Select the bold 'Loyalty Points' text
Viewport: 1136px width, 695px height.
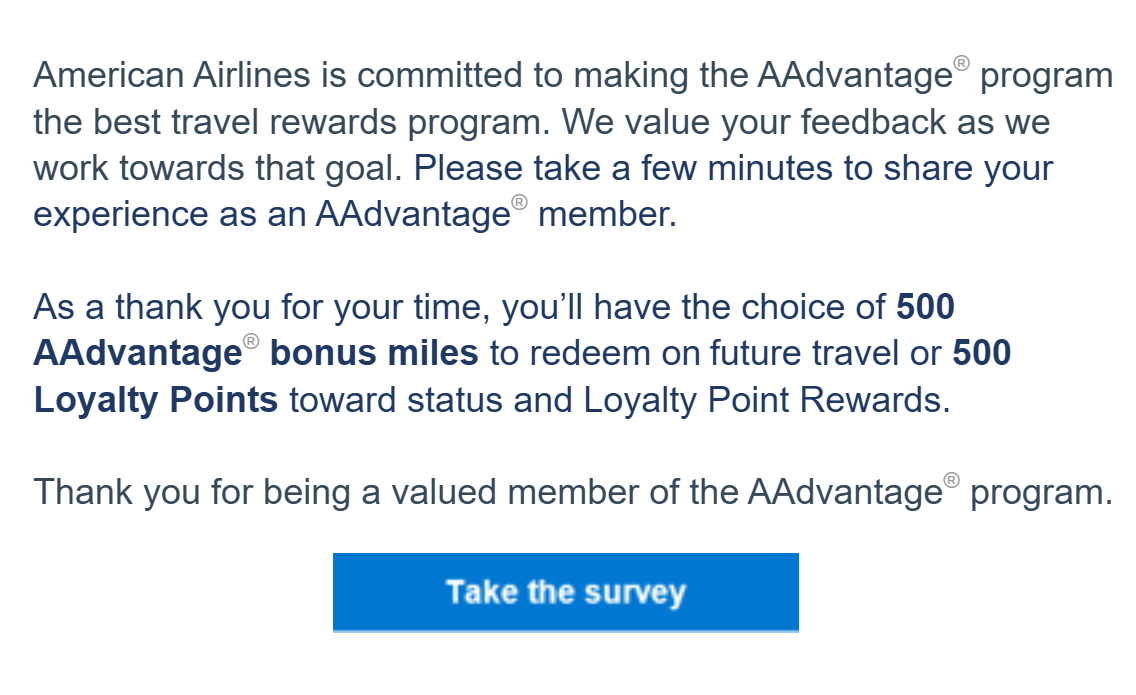155,400
